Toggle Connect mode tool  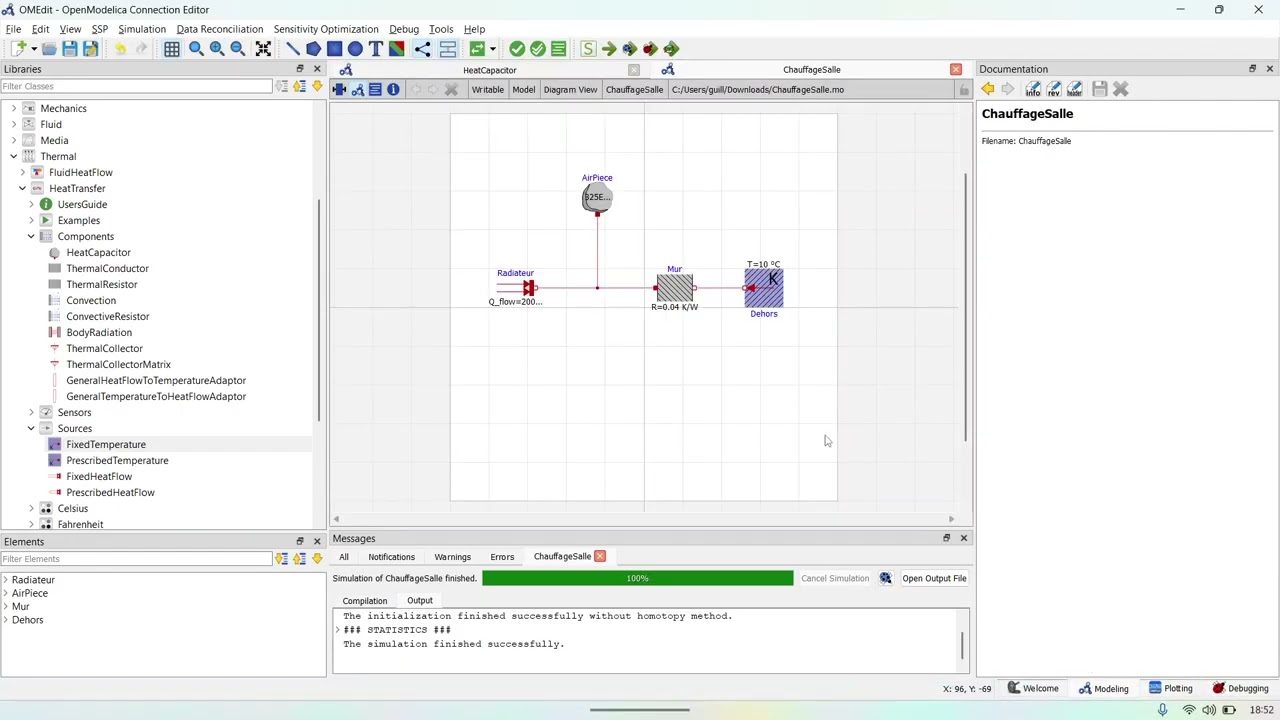(x=422, y=48)
